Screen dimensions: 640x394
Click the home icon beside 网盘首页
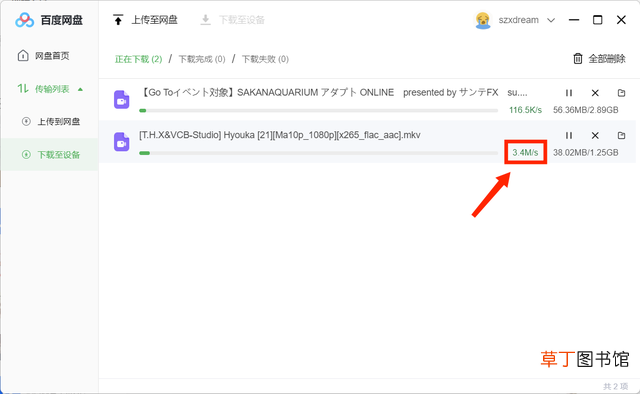tap(23, 55)
